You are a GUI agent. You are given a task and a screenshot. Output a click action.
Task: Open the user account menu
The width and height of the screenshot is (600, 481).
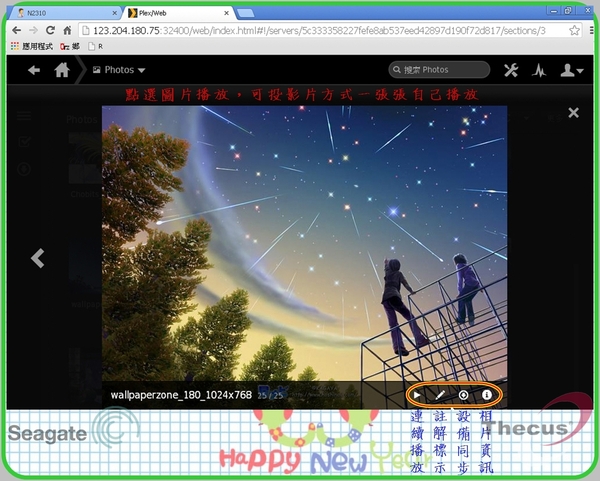(x=571, y=70)
